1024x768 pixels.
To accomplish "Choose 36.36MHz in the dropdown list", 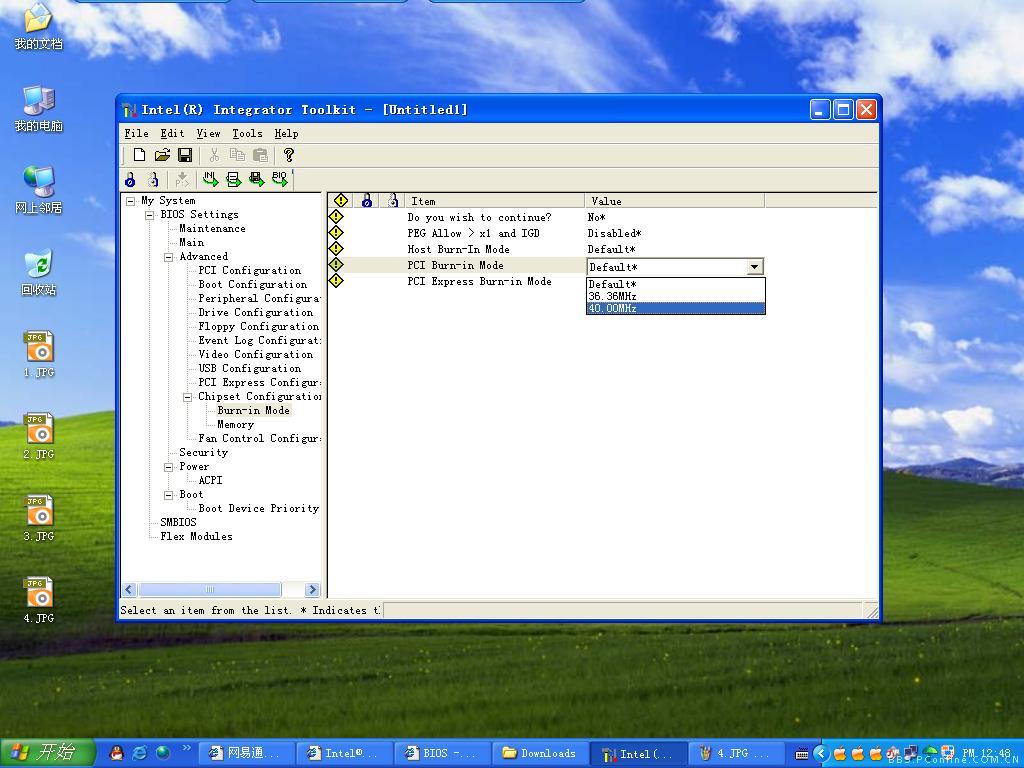I will pos(675,296).
